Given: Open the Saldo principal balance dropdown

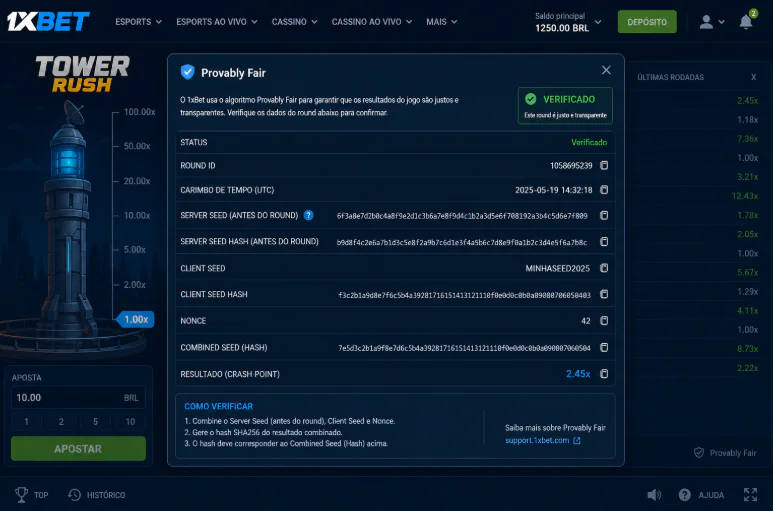Looking at the screenshot, I should pyautogui.click(x=568, y=22).
